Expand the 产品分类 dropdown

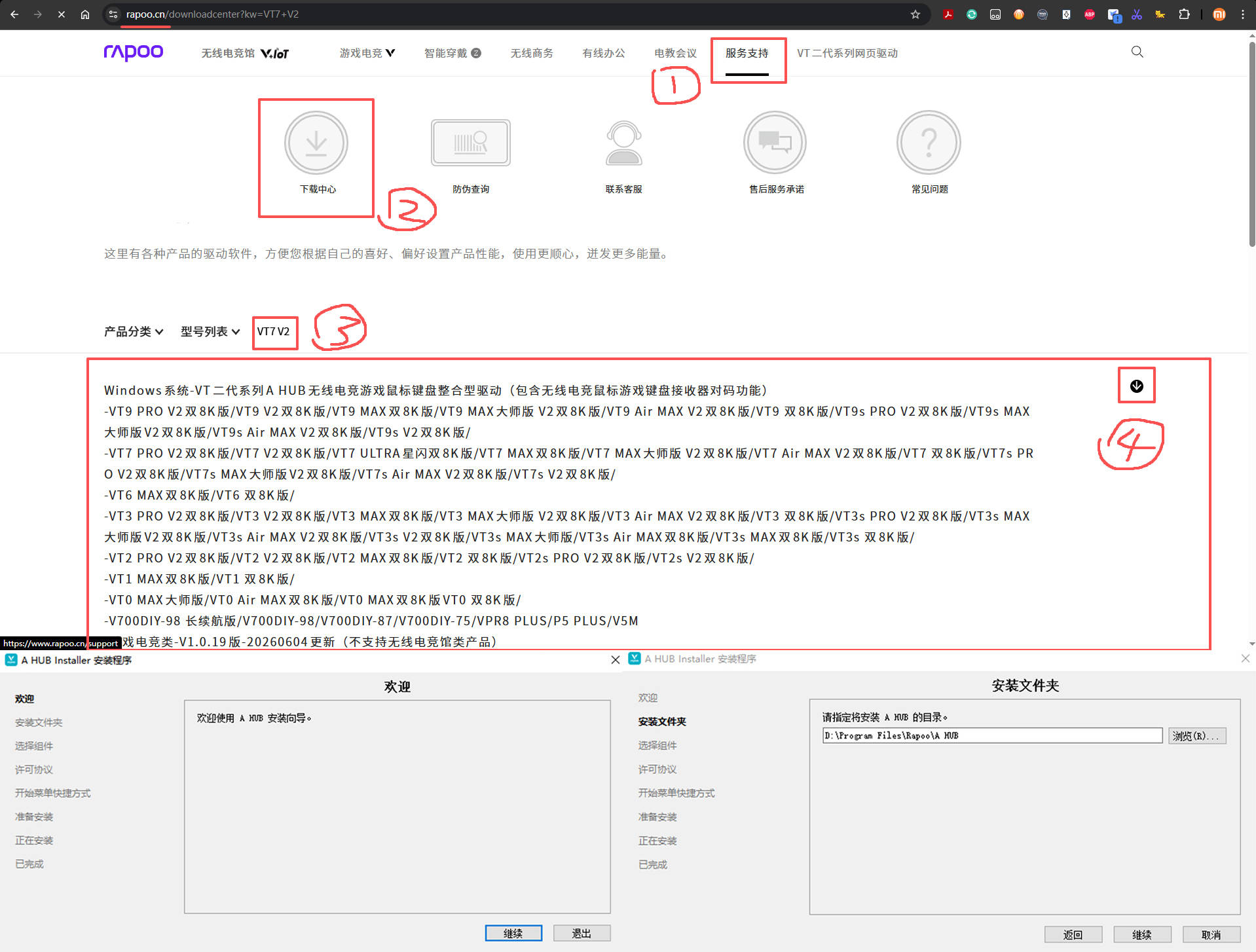click(134, 332)
